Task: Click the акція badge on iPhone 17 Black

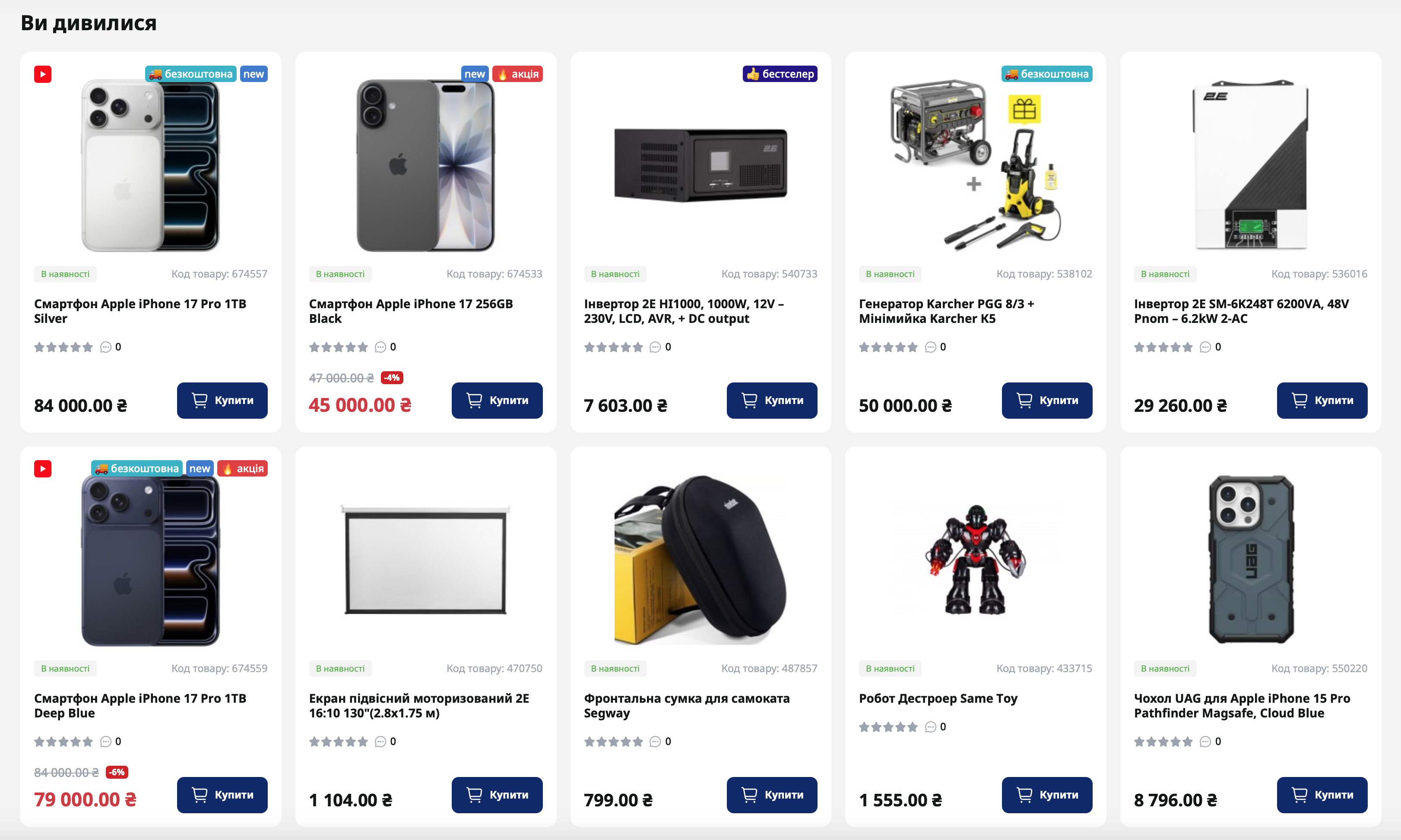Action: [x=517, y=74]
